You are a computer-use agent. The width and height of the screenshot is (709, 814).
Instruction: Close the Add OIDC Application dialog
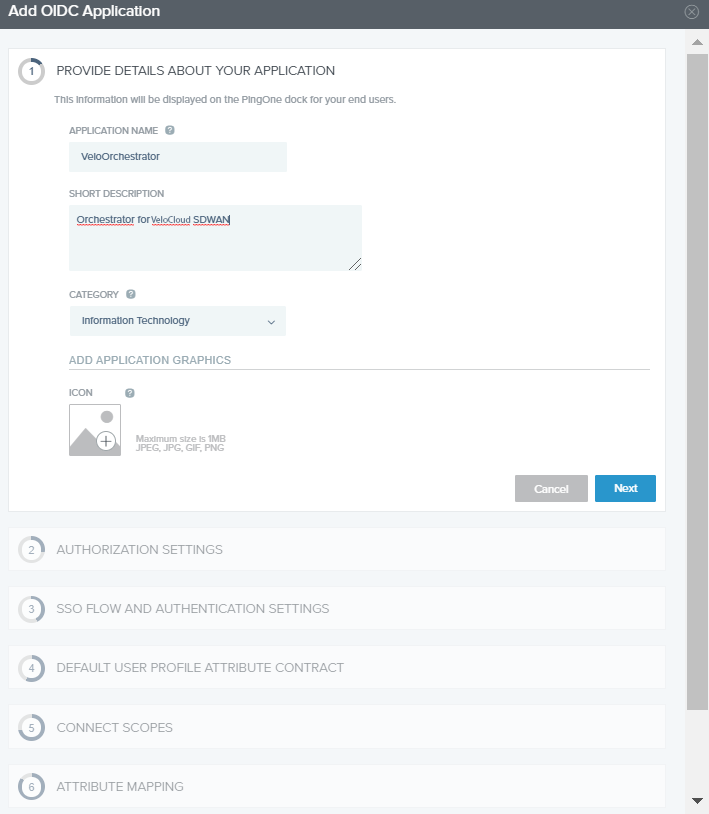691,12
